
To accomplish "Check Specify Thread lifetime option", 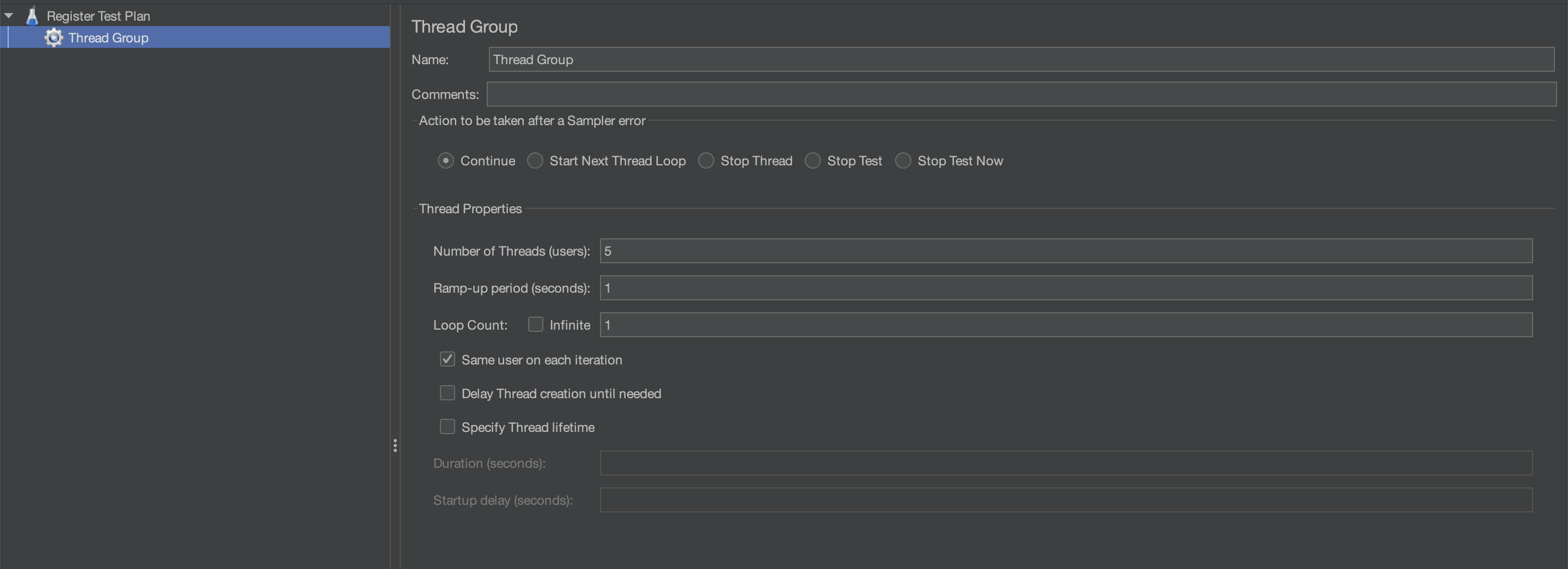I will (x=448, y=426).
